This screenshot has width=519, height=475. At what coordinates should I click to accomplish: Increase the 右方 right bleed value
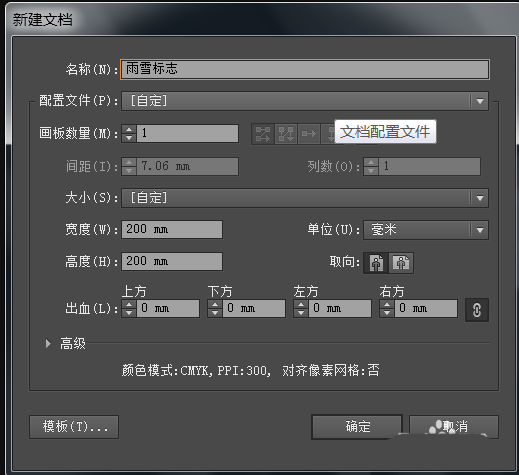tap(387, 304)
